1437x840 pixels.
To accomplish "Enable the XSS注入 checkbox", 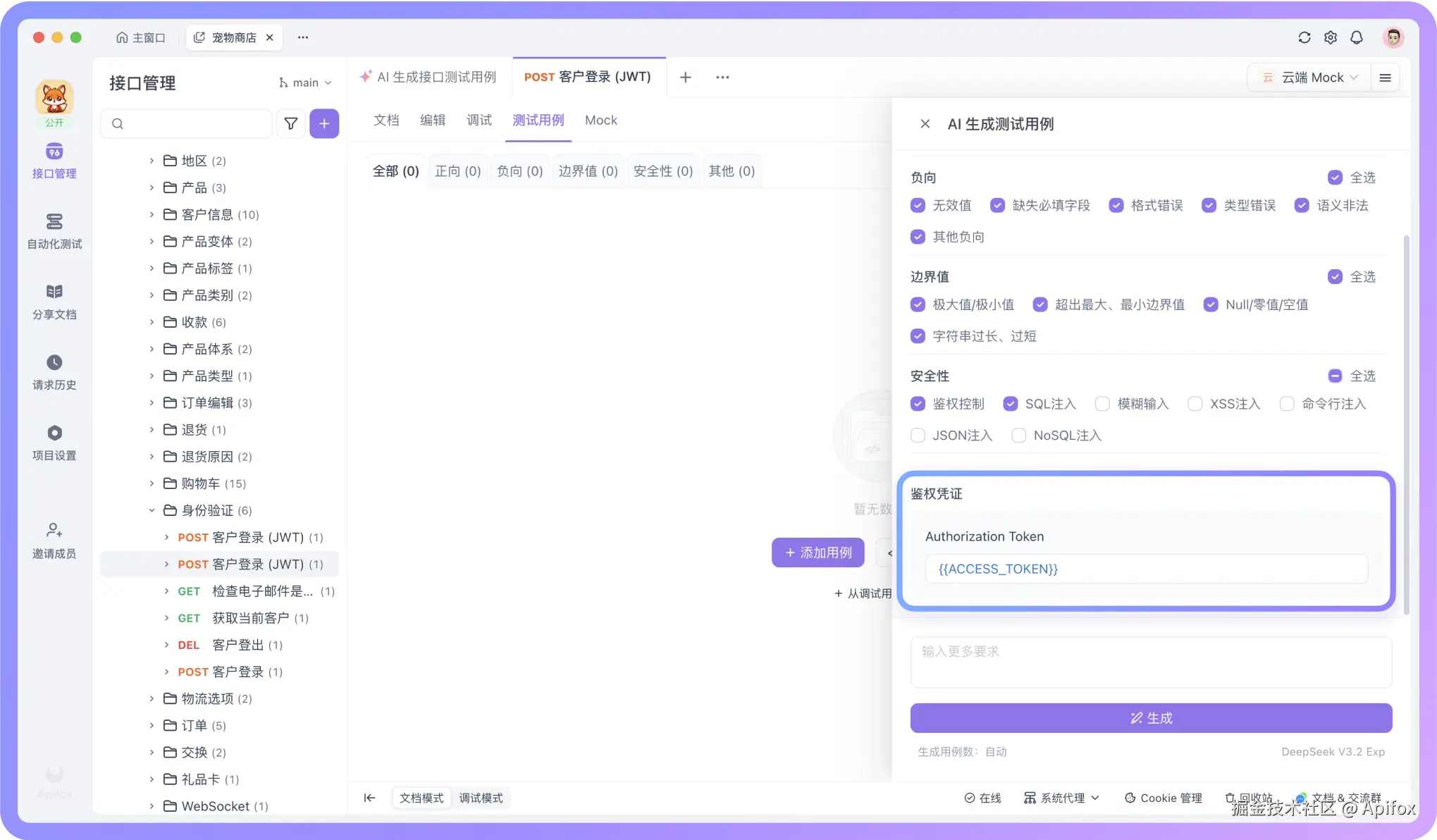I will click(1195, 404).
